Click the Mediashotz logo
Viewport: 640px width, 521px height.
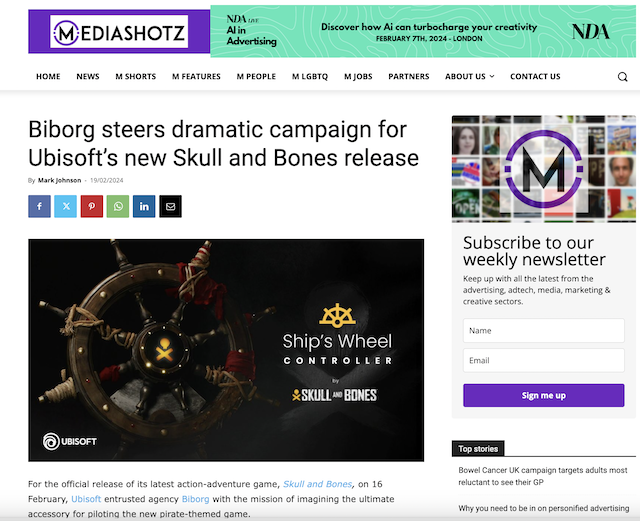click(x=119, y=32)
